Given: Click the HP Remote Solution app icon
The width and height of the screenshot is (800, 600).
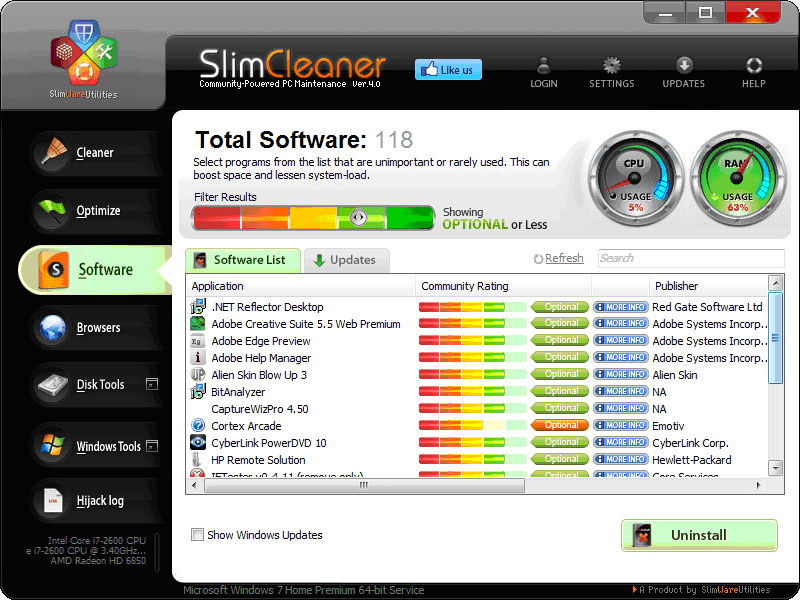Looking at the screenshot, I should [x=196, y=460].
